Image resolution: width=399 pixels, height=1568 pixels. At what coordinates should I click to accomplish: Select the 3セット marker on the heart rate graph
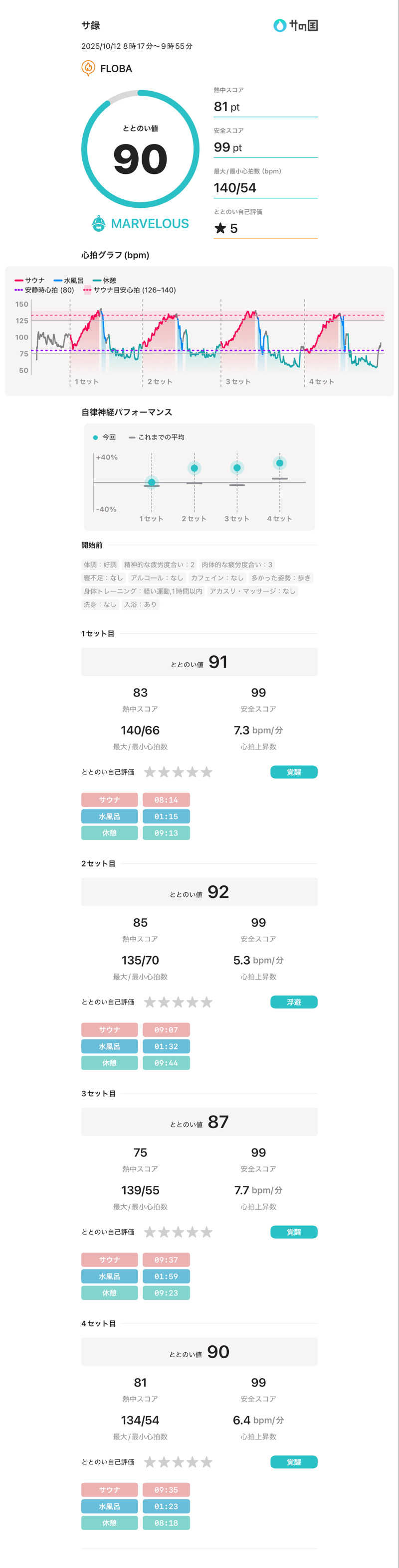[237, 382]
